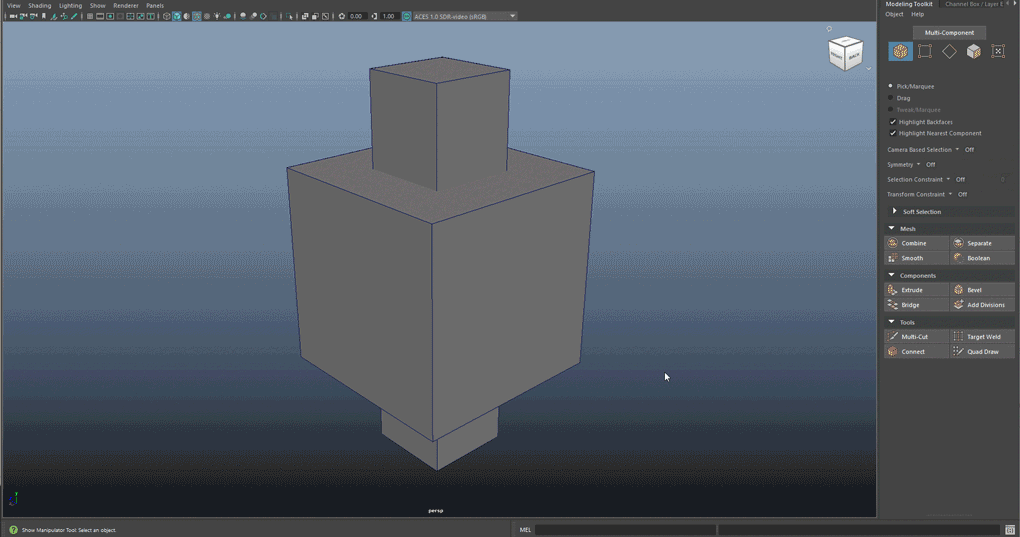This screenshot has width=1020, height=537.
Task: Click the Extrude tool icon
Action: [892, 290]
